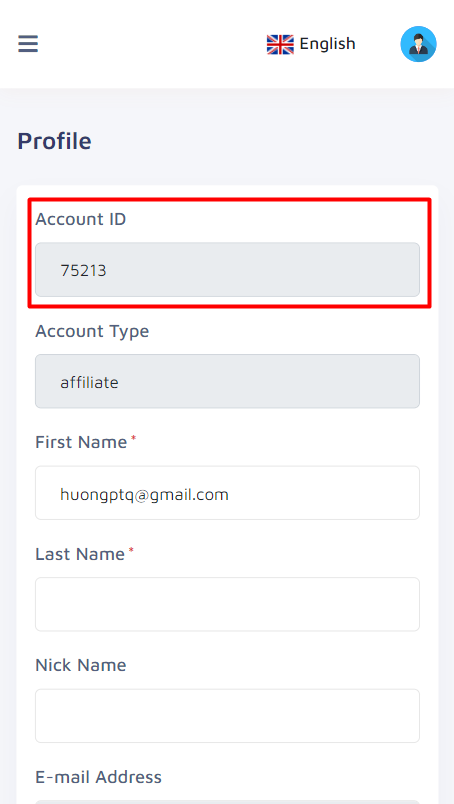This screenshot has height=804, width=454.
Task: Click the Nick Name label
Action: coord(81,665)
